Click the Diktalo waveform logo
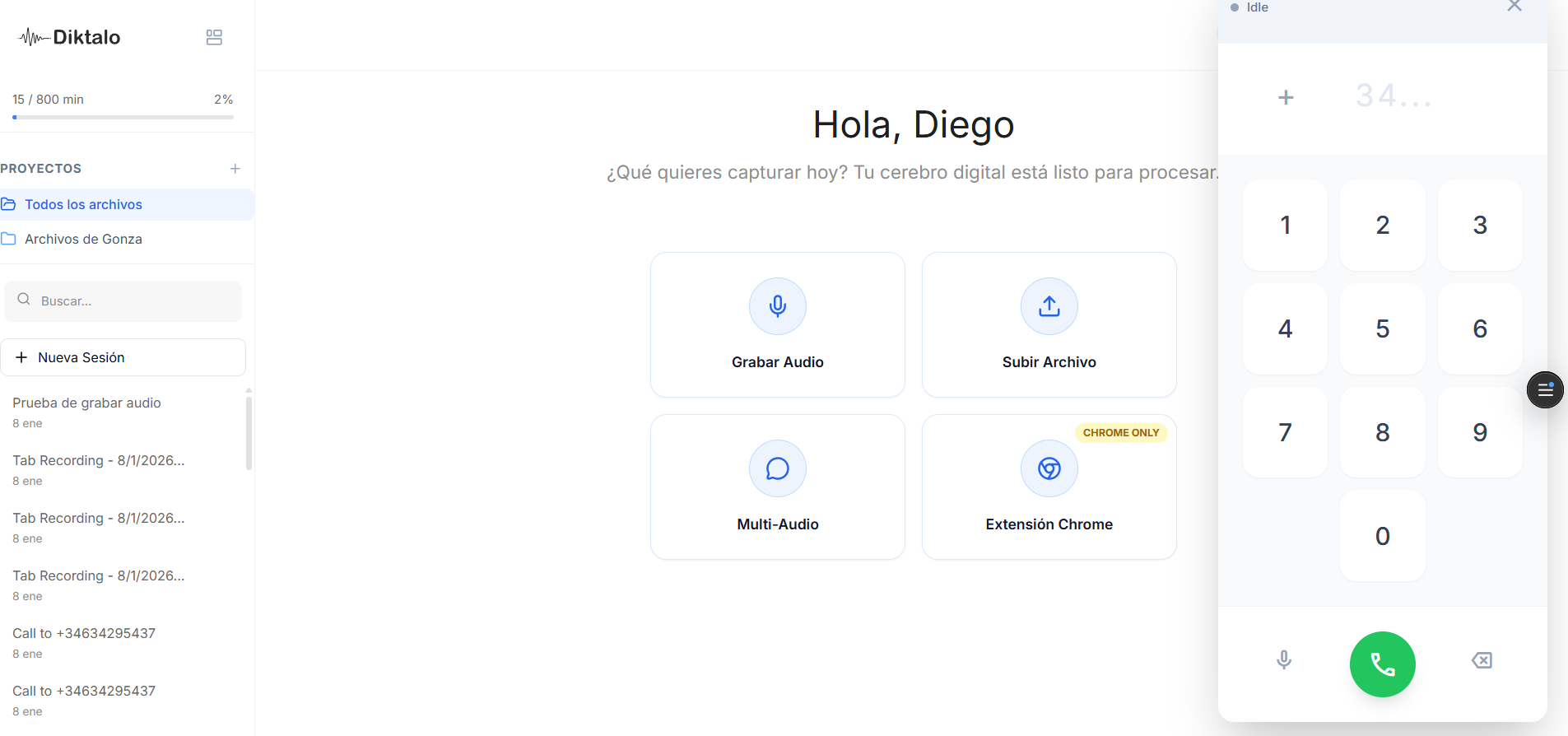The width and height of the screenshot is (1568, 736). tap(70, 37)
